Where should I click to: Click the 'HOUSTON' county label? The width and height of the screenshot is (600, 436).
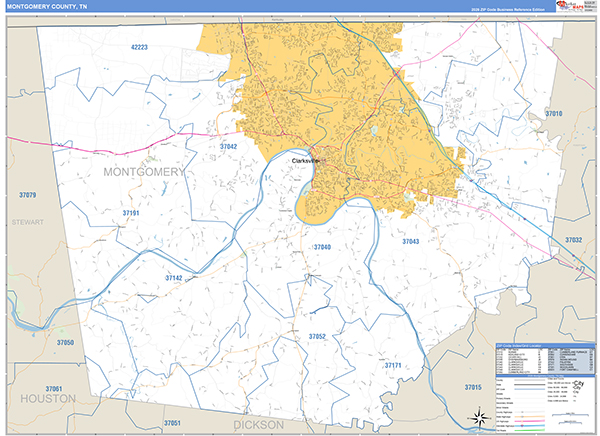click(48, 398)
